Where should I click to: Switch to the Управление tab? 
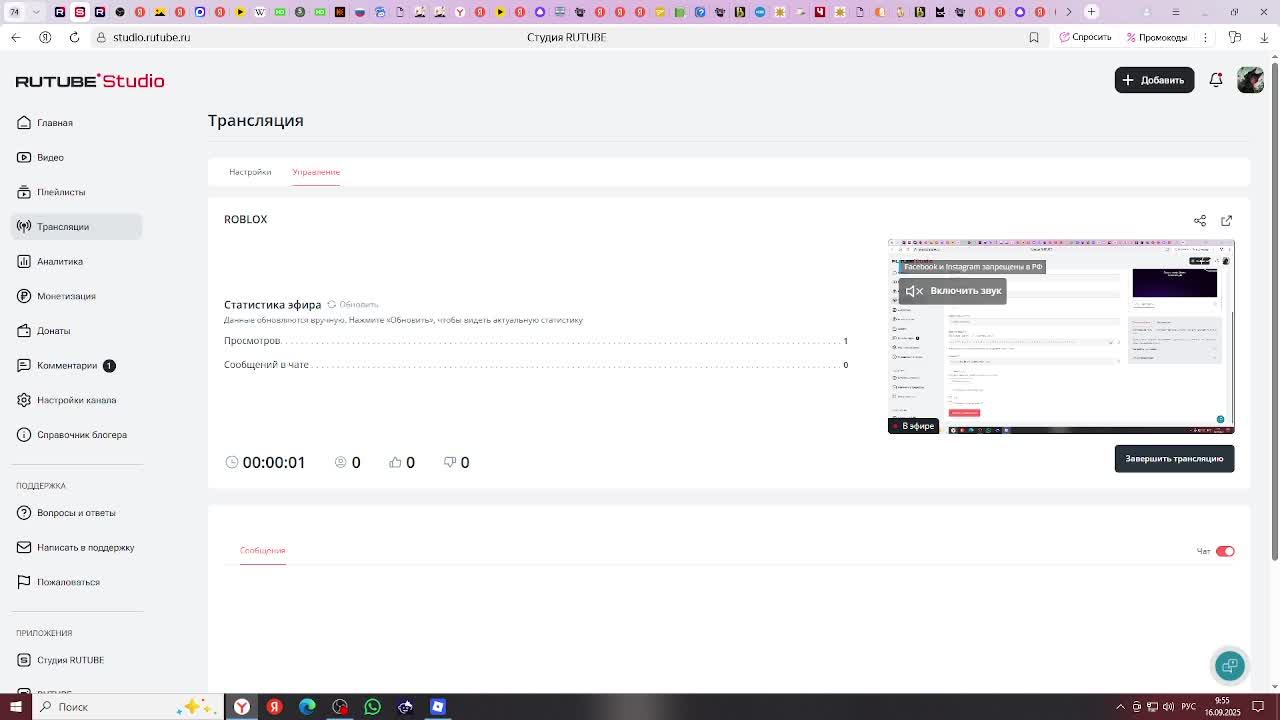click(316, 172)
